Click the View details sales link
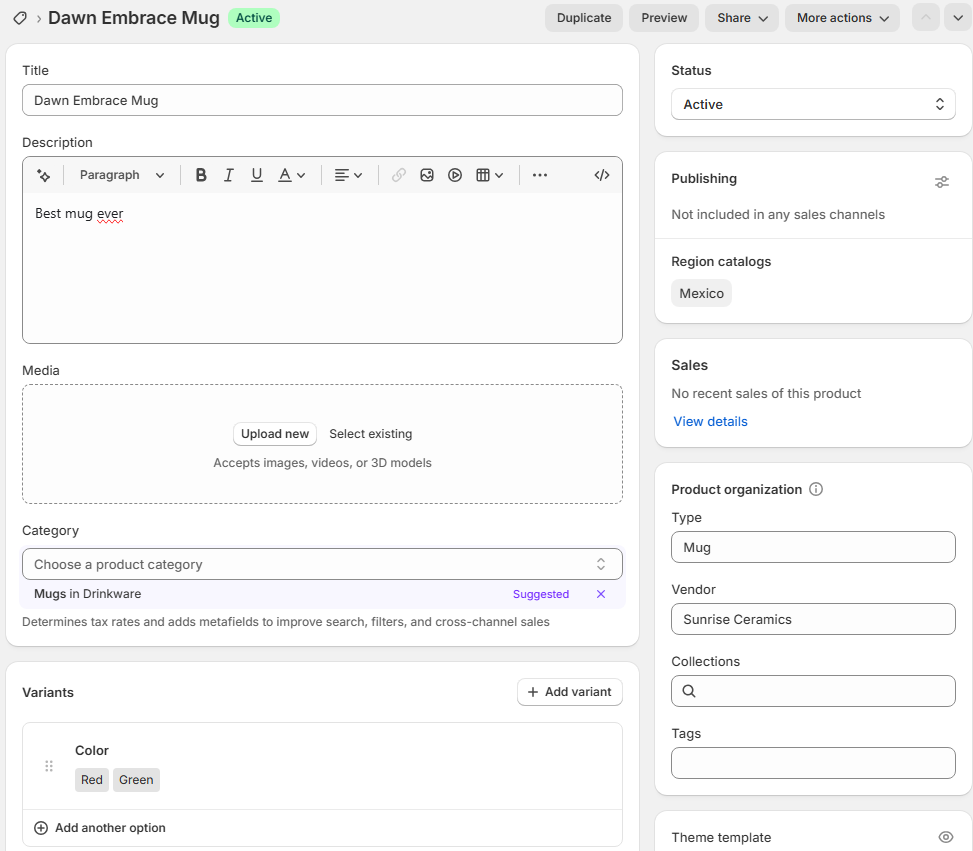Image resolution: width=973 pixels, height=851 pixels. pyautogui.click(x=710, y=421)
